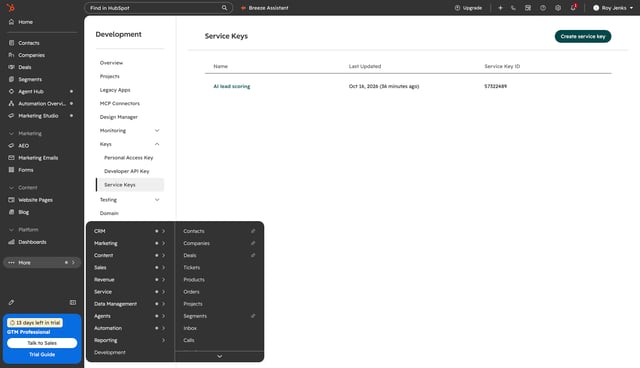
Task: Collapse the Keys section chevron
Action: [x=157, y=144]
